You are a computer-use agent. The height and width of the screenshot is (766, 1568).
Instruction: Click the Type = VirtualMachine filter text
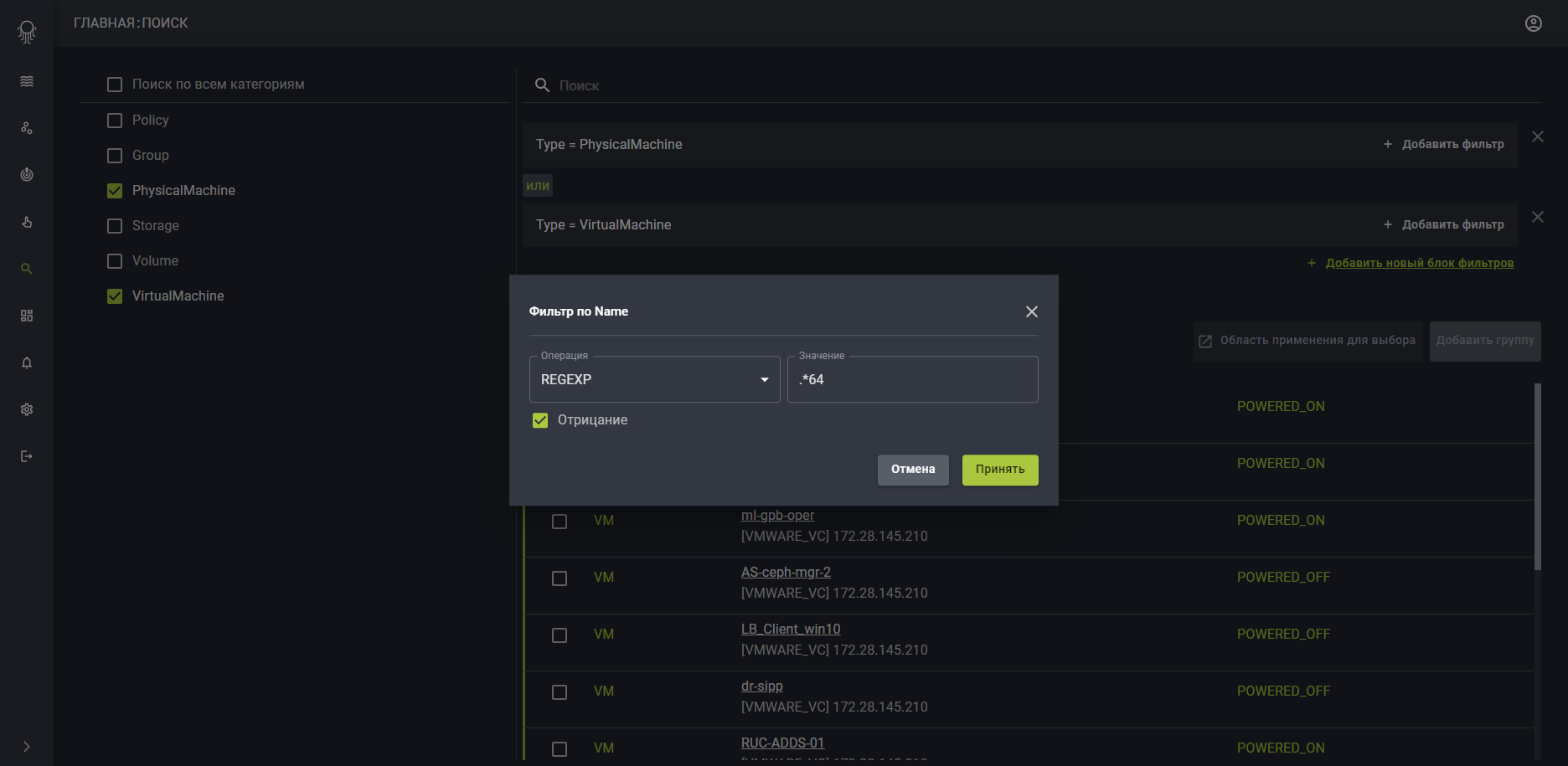pos(603,225)
